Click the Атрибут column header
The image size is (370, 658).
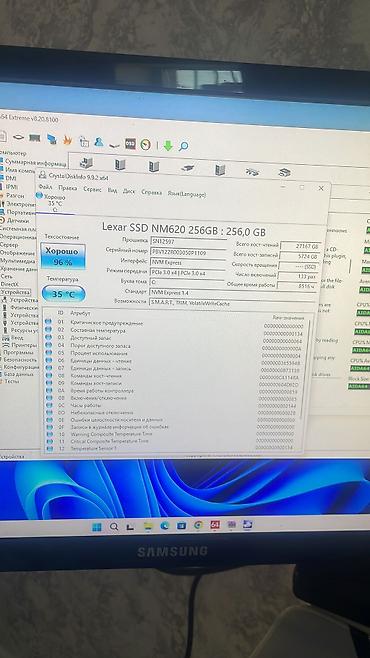(80, 313)
